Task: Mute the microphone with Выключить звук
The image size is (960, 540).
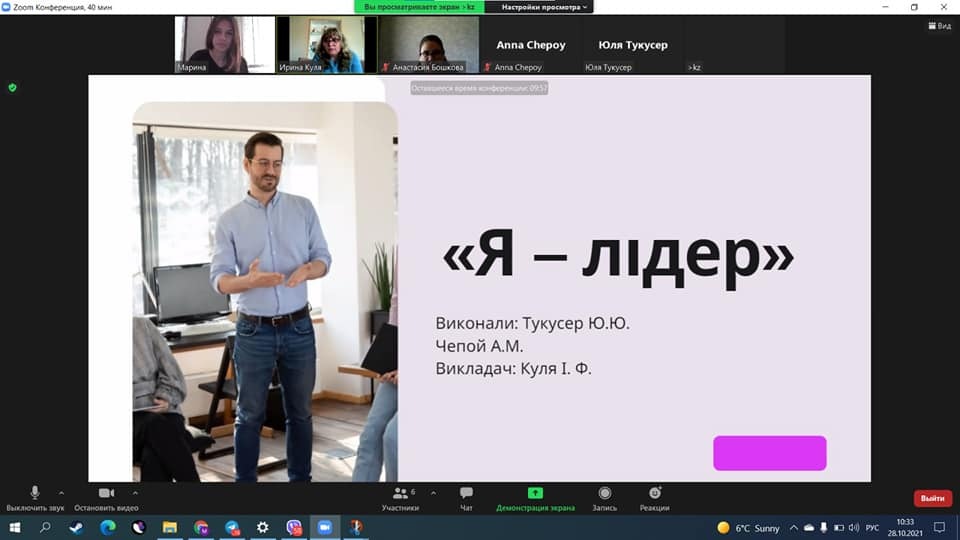Action: [x=34, y=493]
